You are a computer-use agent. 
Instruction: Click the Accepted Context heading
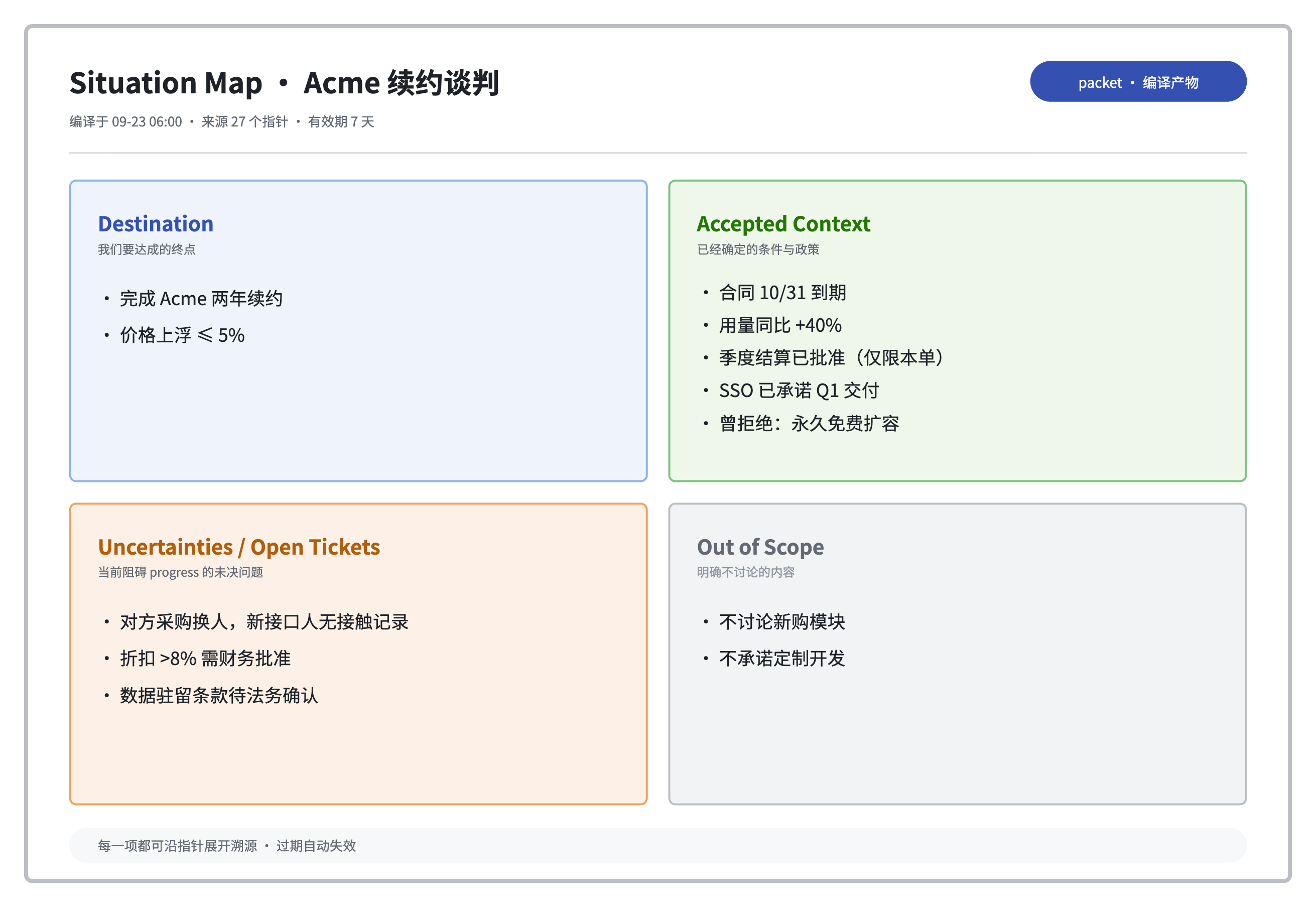[x=783, y=224]
